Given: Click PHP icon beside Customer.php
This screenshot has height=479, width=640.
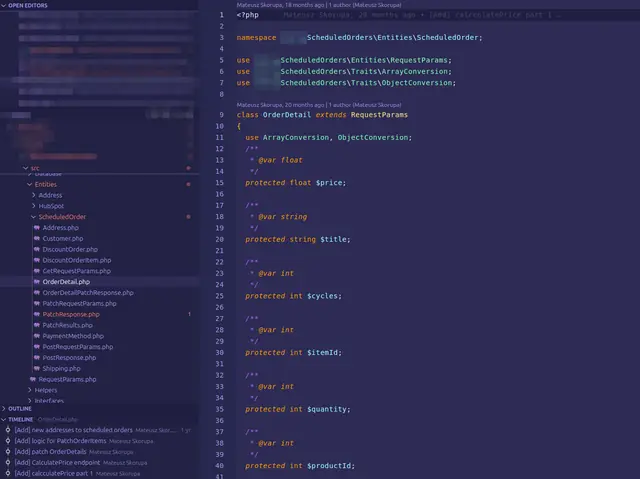Looking at the screenshot, I should pyautogui.click(x=37, y=238).
